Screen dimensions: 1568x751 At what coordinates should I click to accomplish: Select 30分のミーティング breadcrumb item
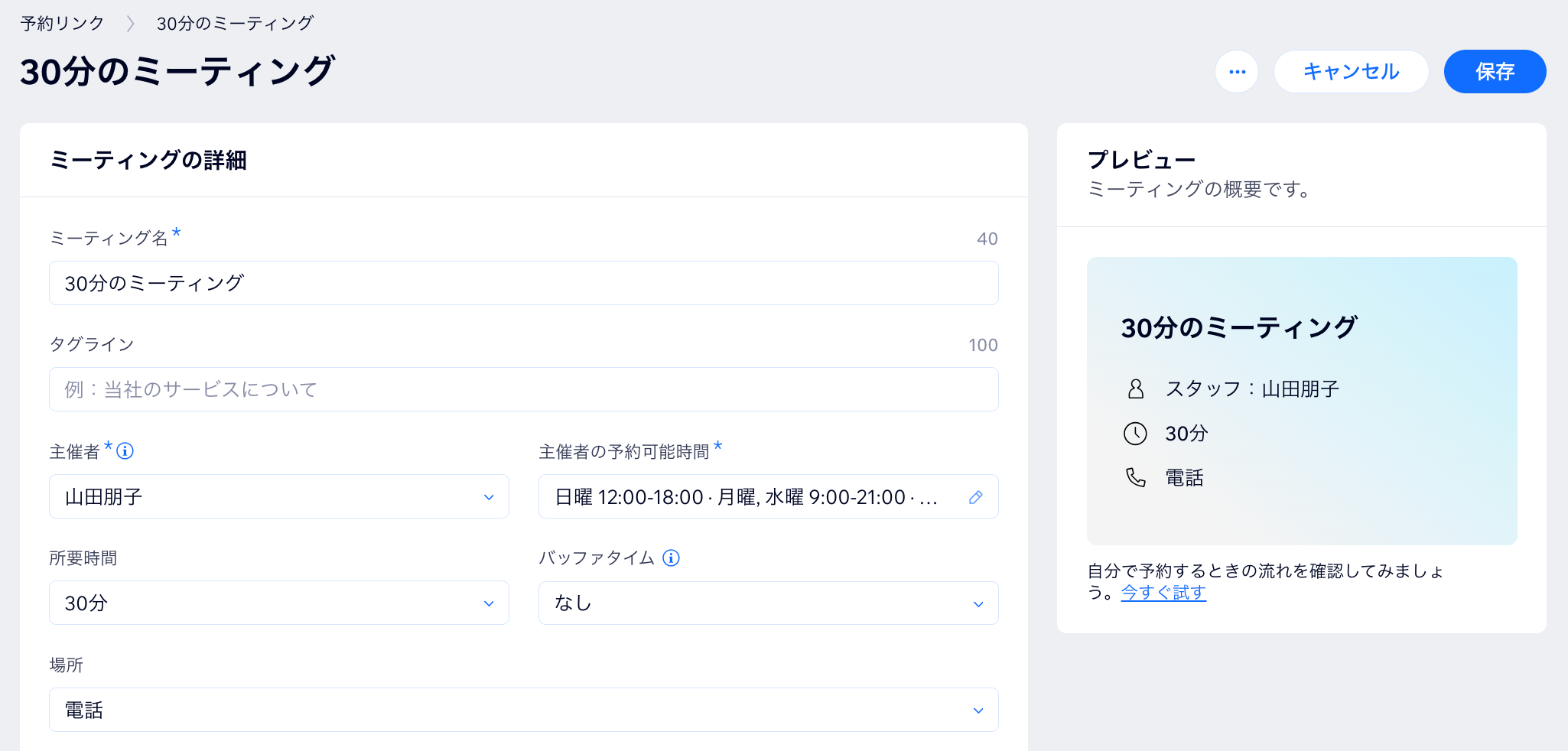click(234, 22)
